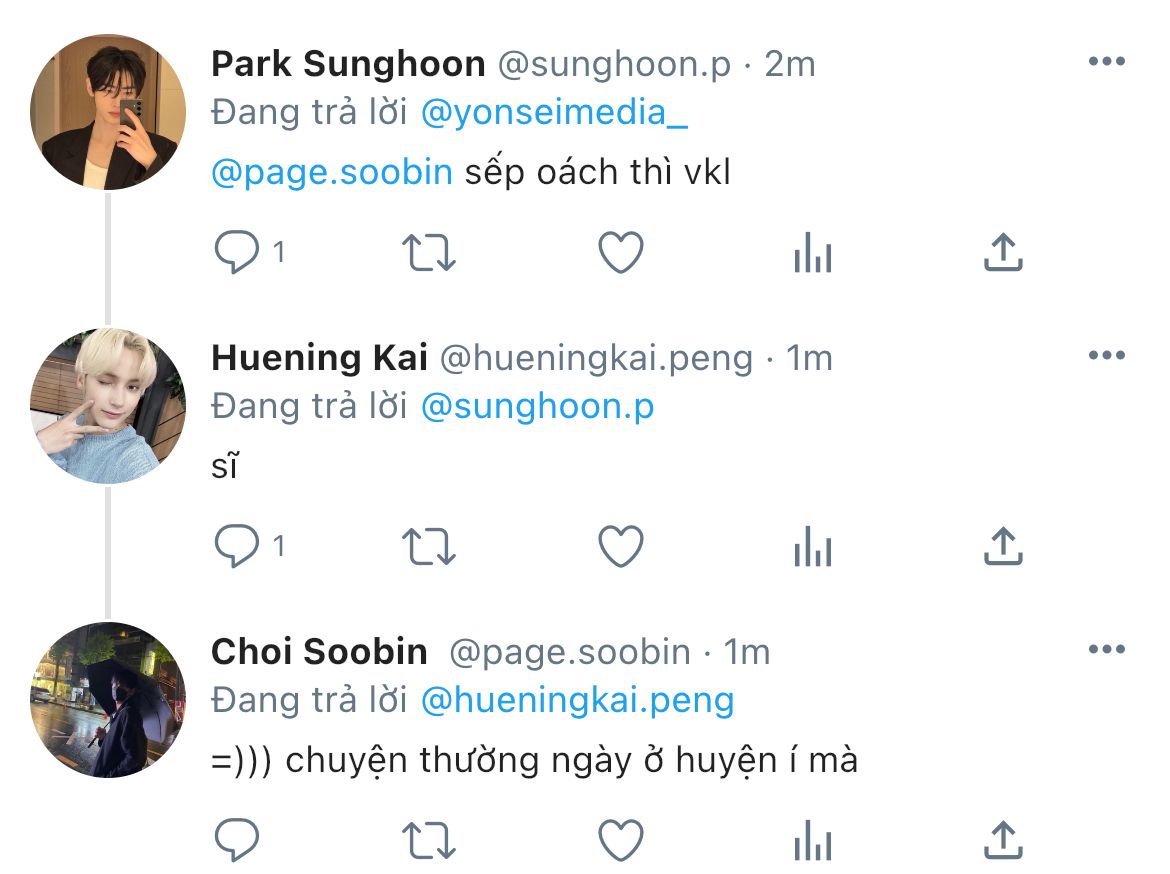Retweet Huening Kai's tweet
The image size is (1170, 874).
point(428,546)
